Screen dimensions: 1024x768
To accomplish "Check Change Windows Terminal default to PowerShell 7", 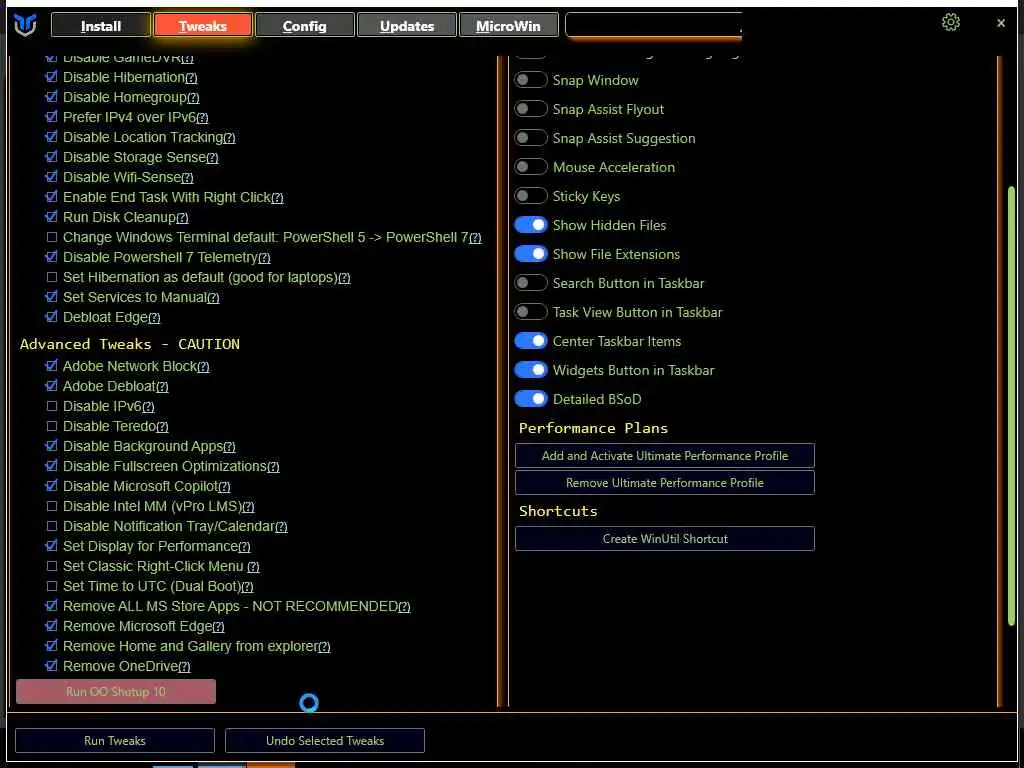I will point(52,237).
